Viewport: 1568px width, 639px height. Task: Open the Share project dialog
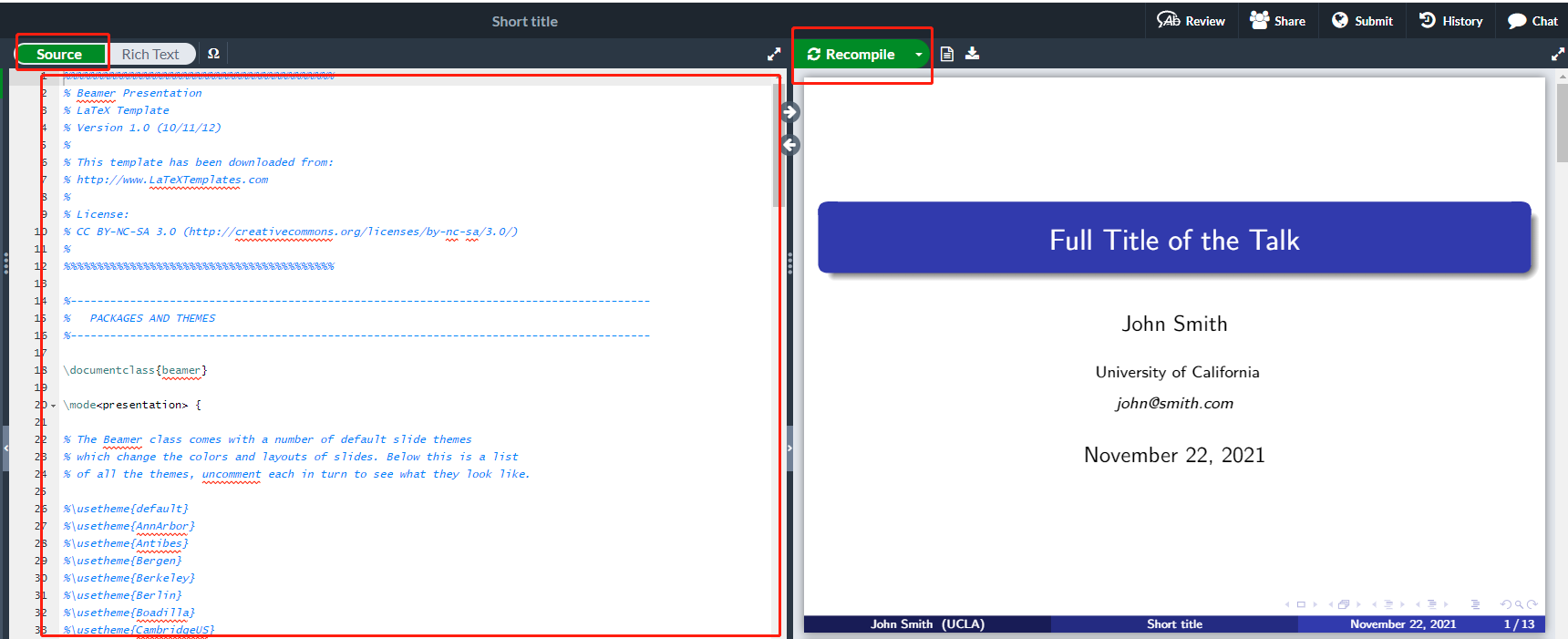(1277, 21)
